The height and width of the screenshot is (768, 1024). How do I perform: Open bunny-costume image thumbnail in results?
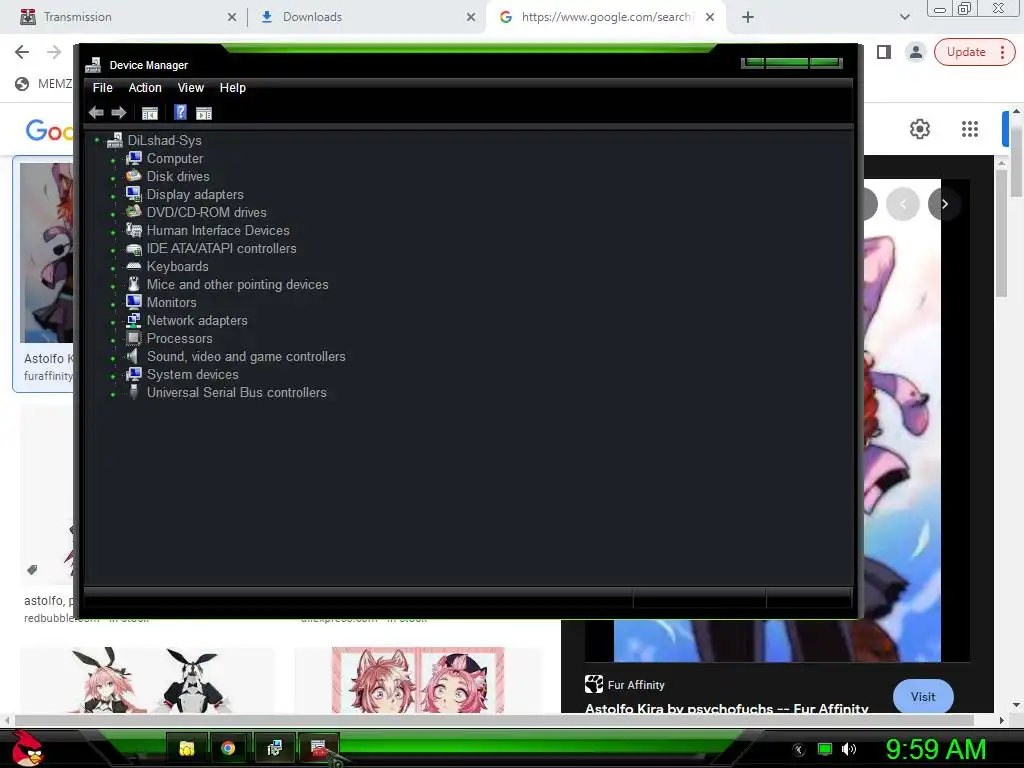coord(147,680)
